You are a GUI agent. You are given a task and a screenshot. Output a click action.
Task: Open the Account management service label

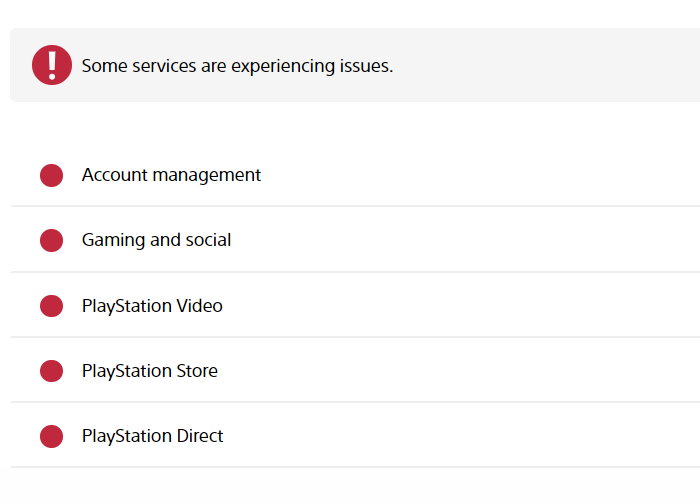click(x=171, y=175)
